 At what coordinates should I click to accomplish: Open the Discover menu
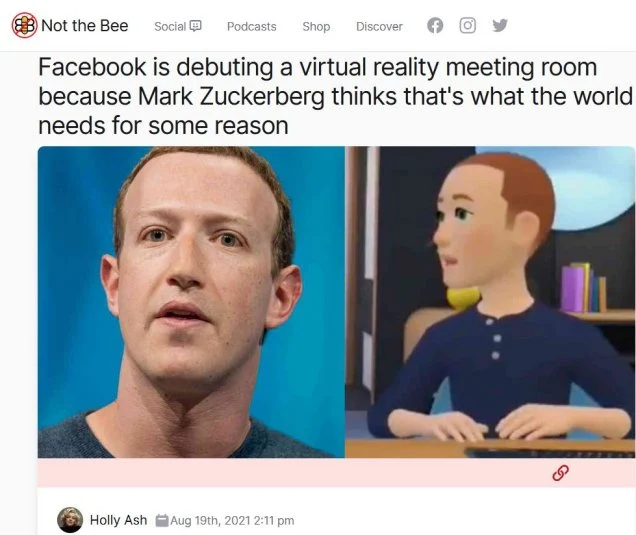click(379, 26)
